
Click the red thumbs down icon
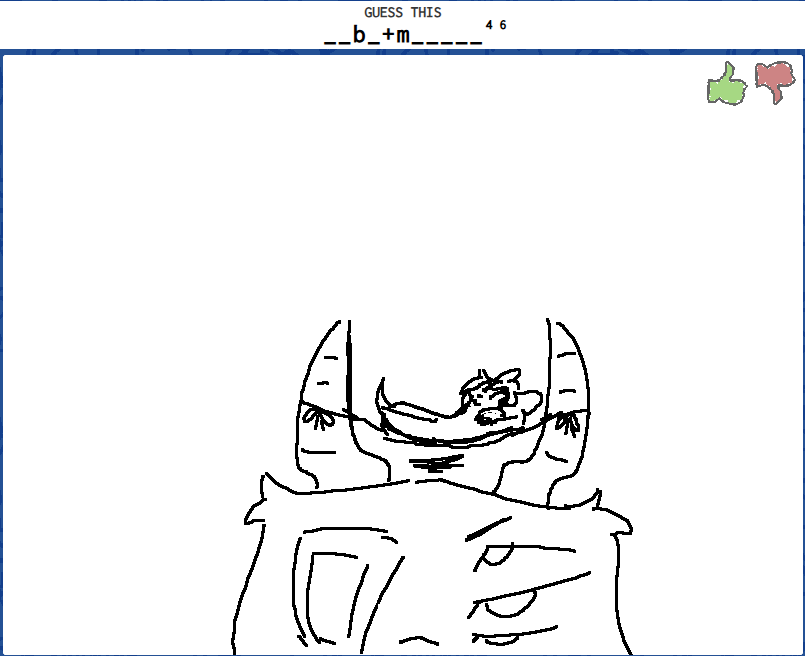coord(774,82)
